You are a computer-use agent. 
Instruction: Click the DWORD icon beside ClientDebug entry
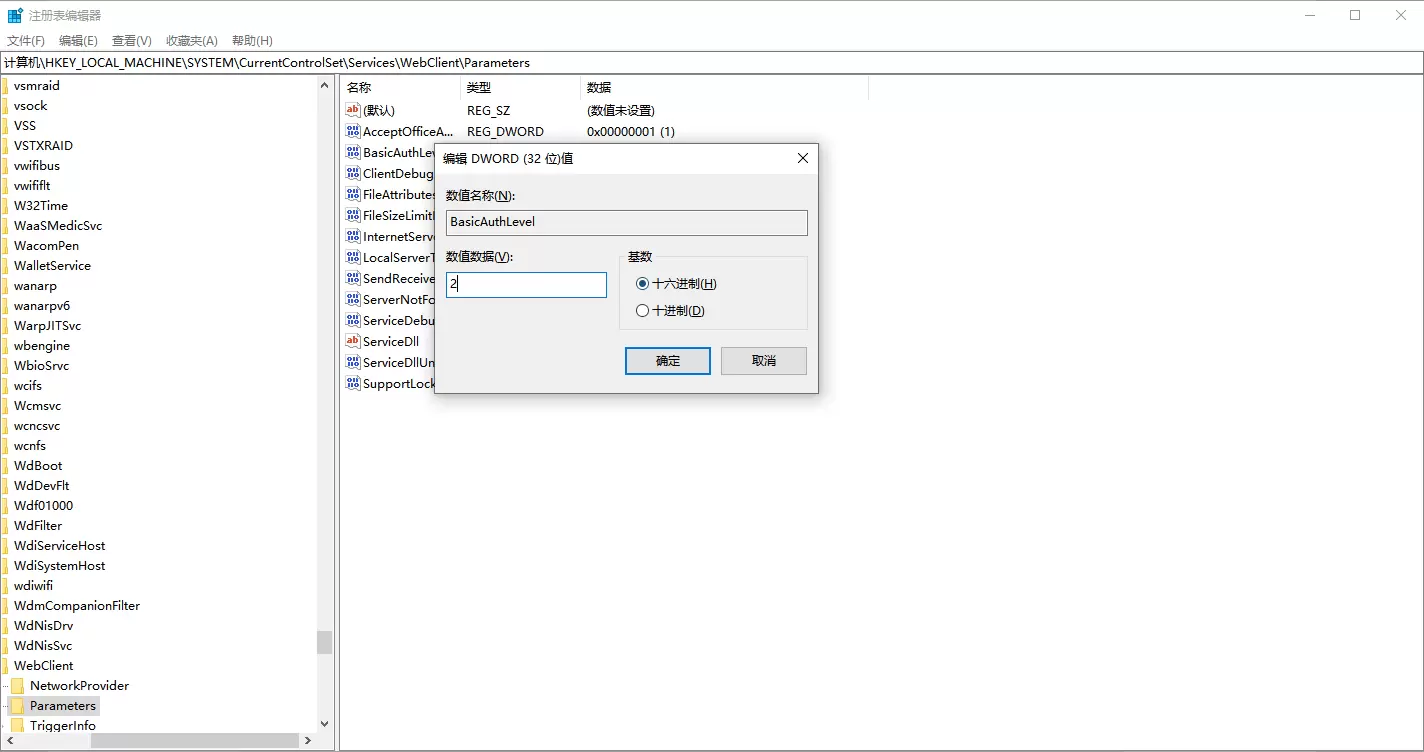coord(352,173)
